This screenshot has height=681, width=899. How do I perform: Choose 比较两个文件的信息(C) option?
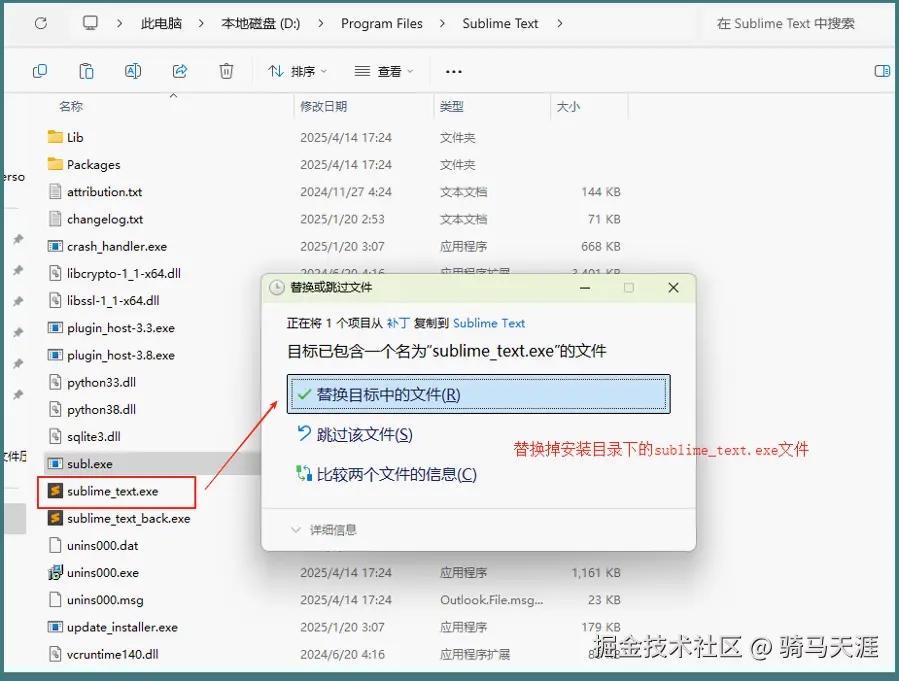pos(386,474)
